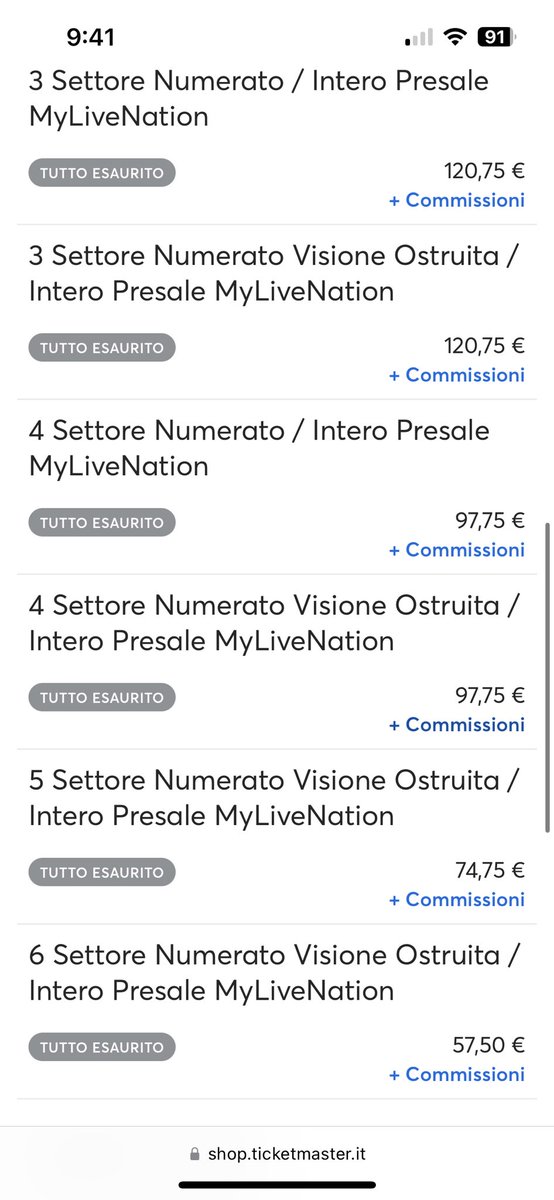
Task: Tap the cellular signal bars icon
Action: [420, 38]
